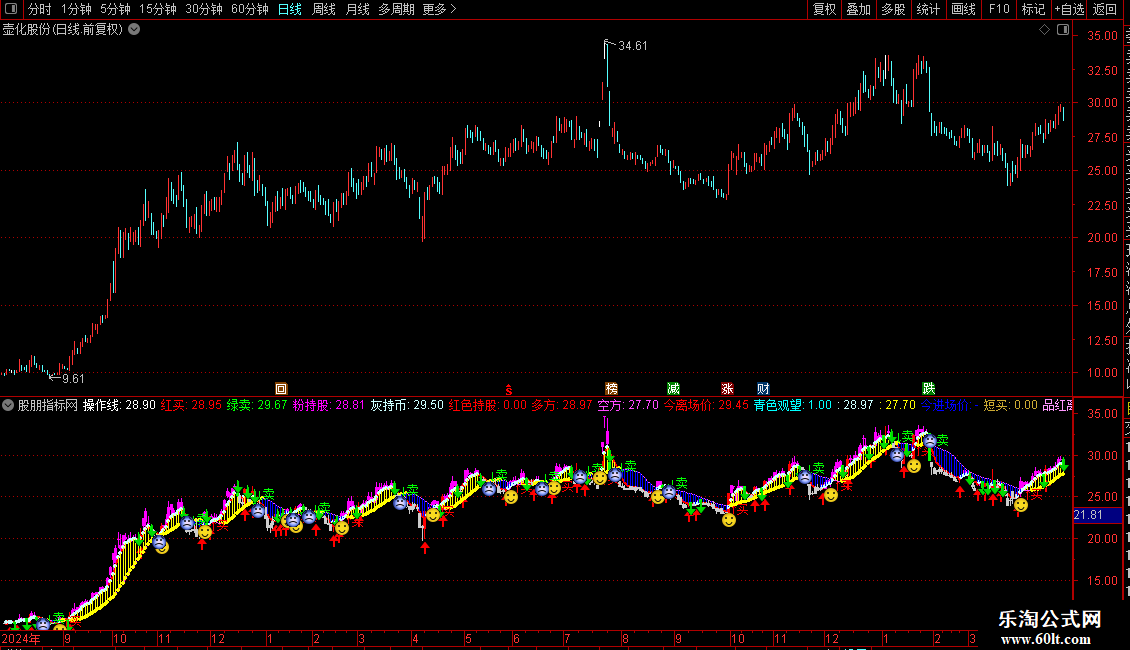Select the 15分钟 period tab
Viewport: 1130px width, 650px height.
pos(158,9)
